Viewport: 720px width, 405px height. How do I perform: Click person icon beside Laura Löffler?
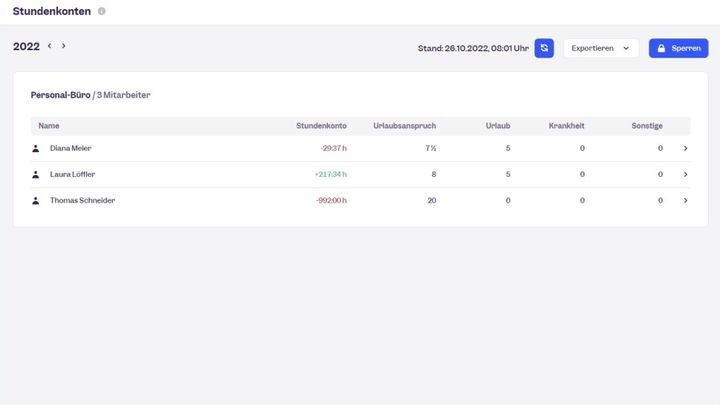coord(36,174)
